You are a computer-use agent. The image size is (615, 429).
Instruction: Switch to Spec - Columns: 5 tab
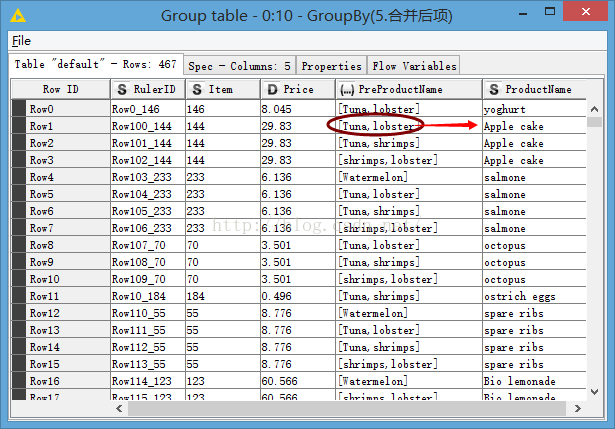coord(239,66)
